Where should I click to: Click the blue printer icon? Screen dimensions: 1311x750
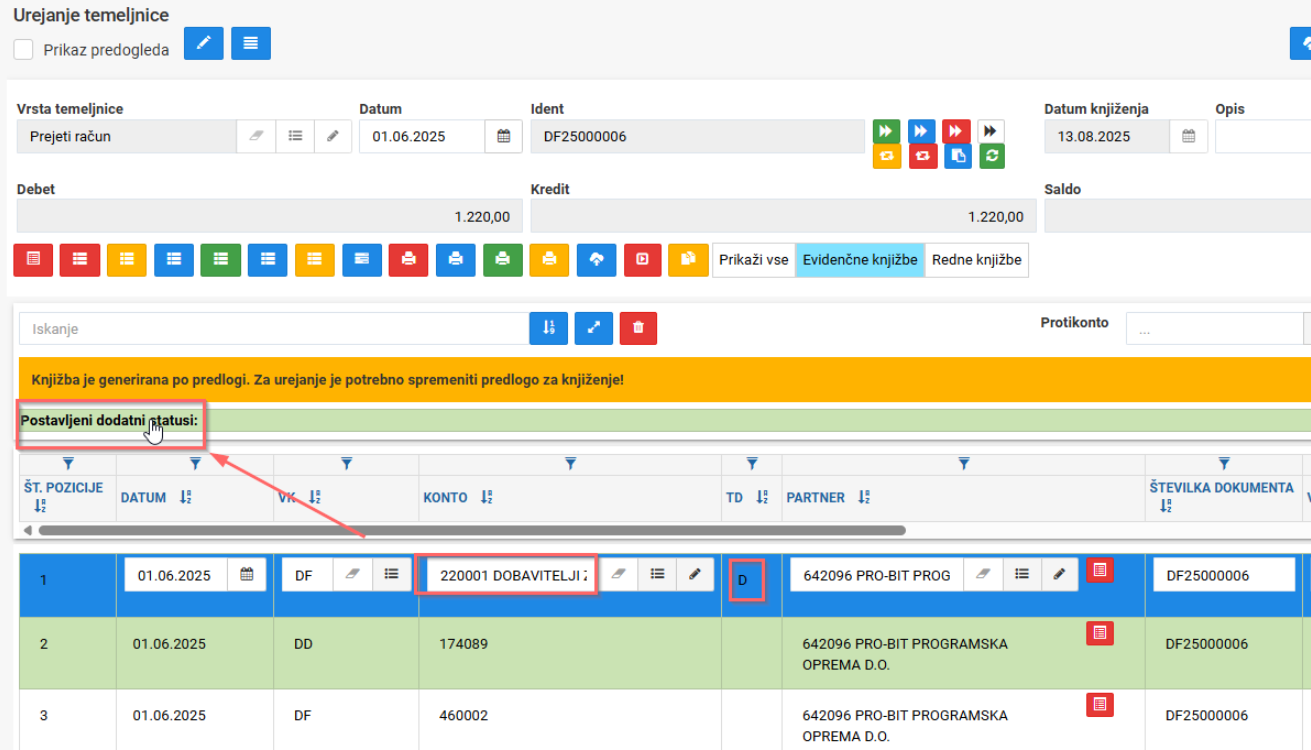(456, 260)
